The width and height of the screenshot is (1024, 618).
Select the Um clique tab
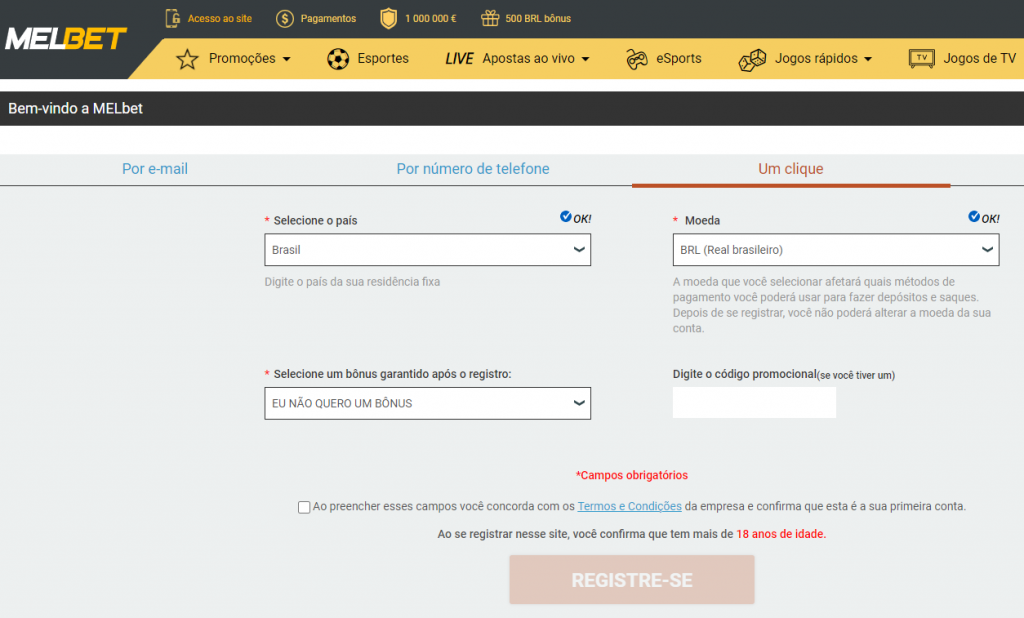(791, 169)
